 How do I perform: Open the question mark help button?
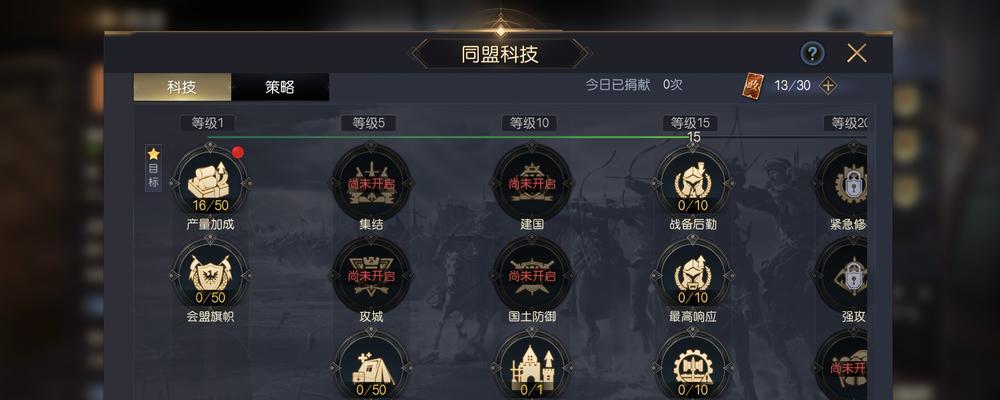pos(812,54)
